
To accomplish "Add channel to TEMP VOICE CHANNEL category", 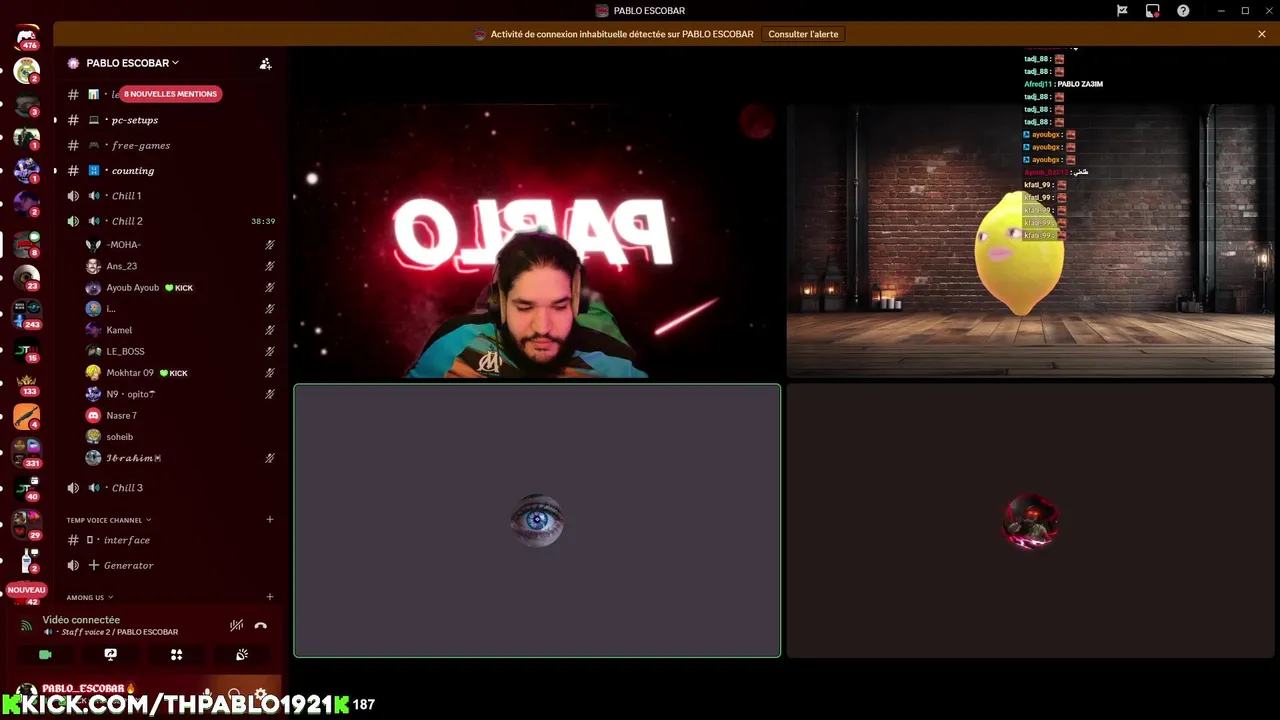I will 270,519.
